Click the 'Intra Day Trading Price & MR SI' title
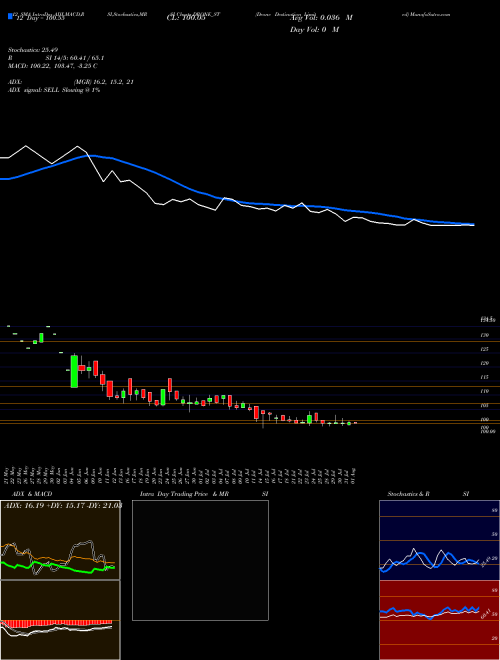This screenshot has height=660, width=500. (204, 494)
